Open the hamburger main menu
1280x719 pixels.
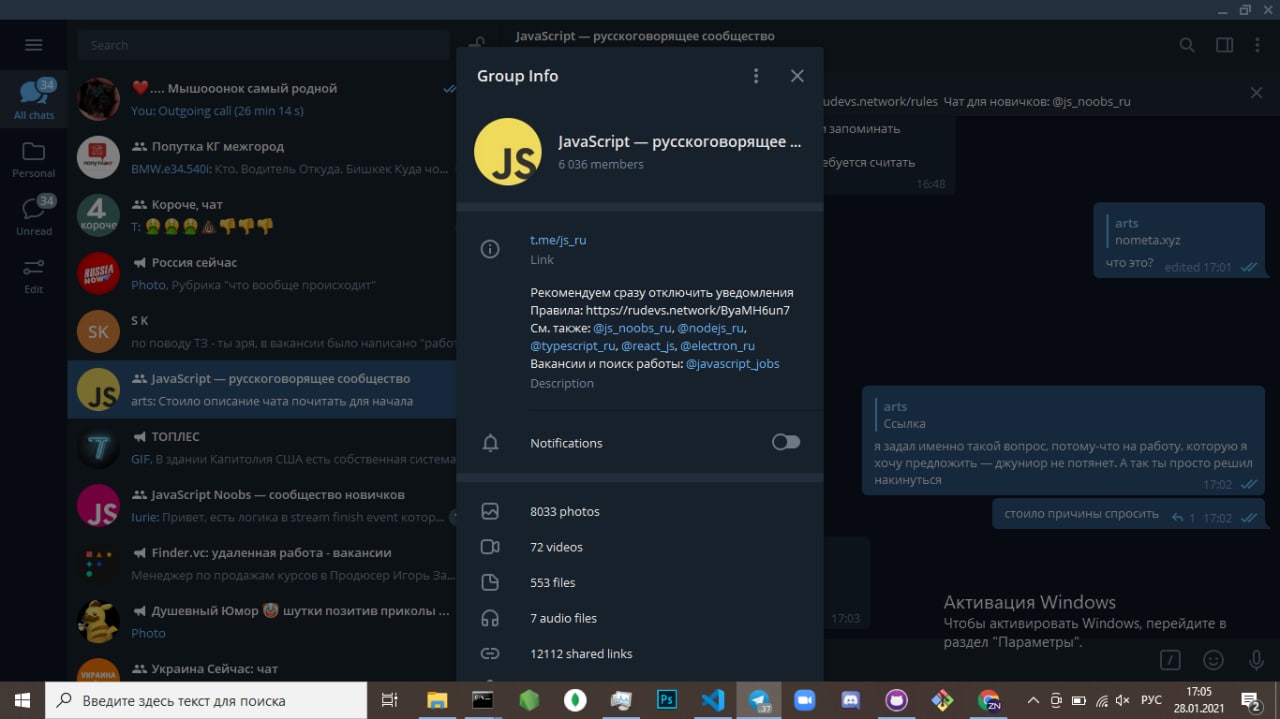click(33, 45)
